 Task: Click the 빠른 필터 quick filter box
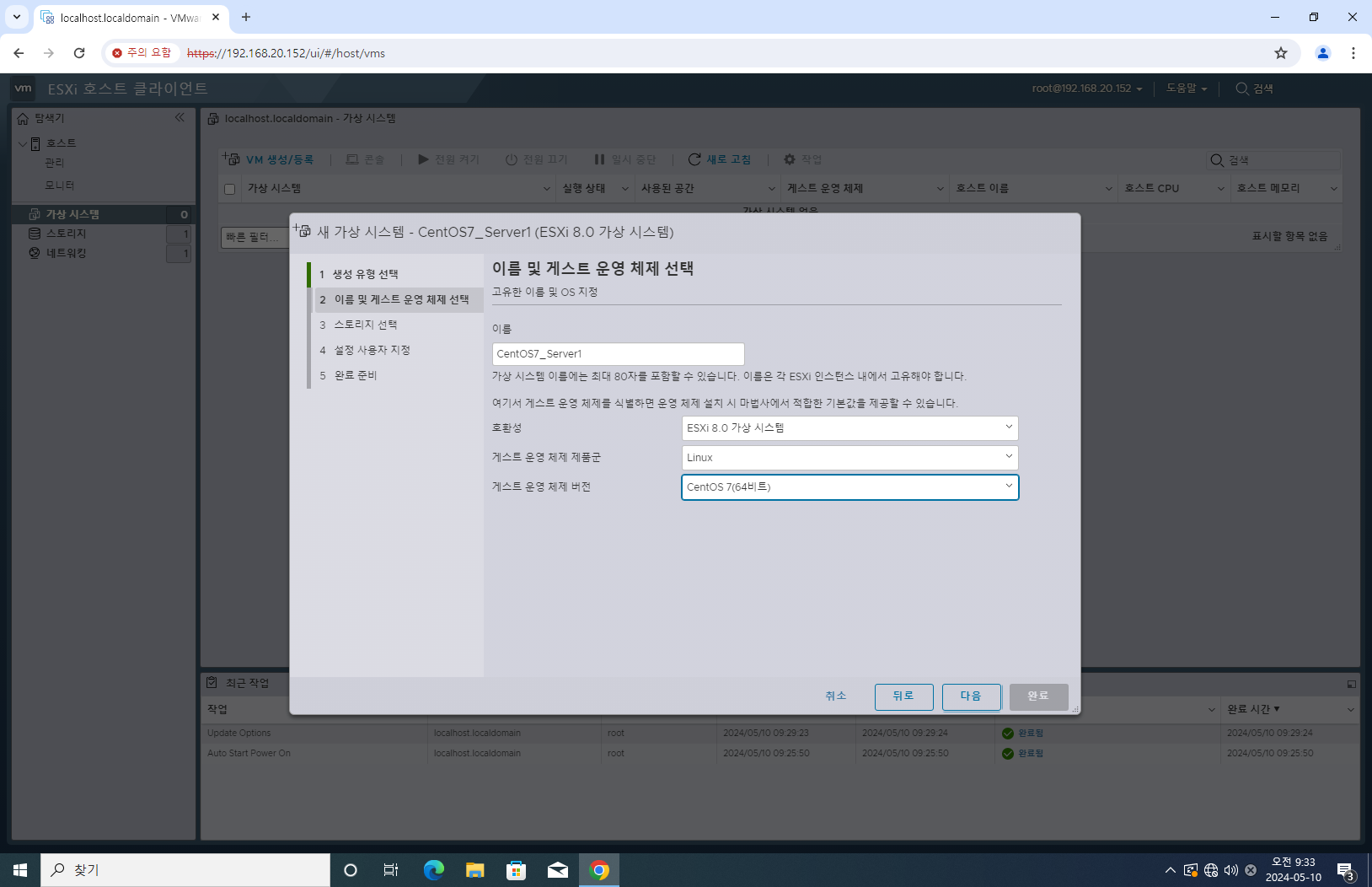(255, 238)
